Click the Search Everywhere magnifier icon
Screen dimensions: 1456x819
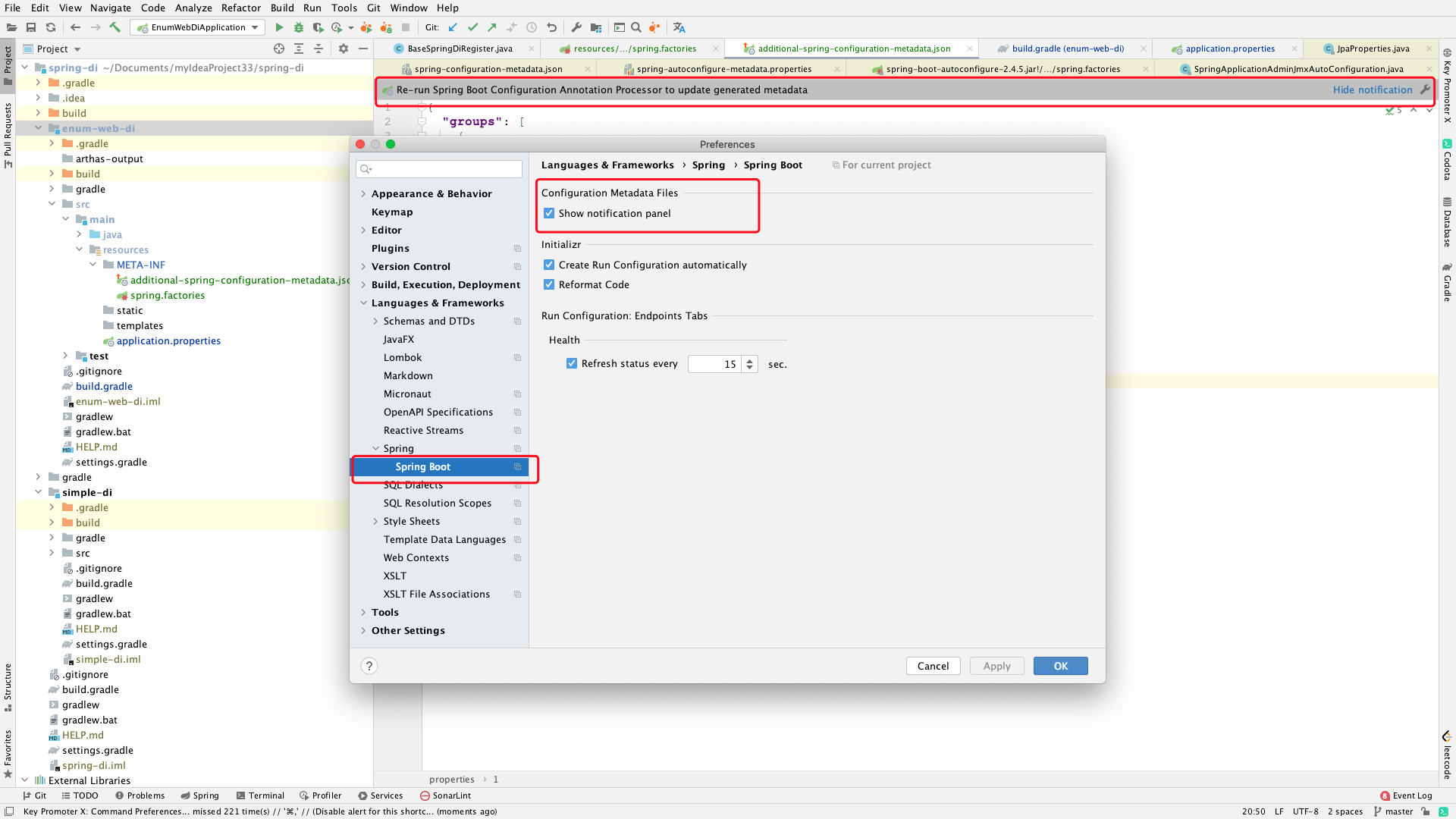636,27
